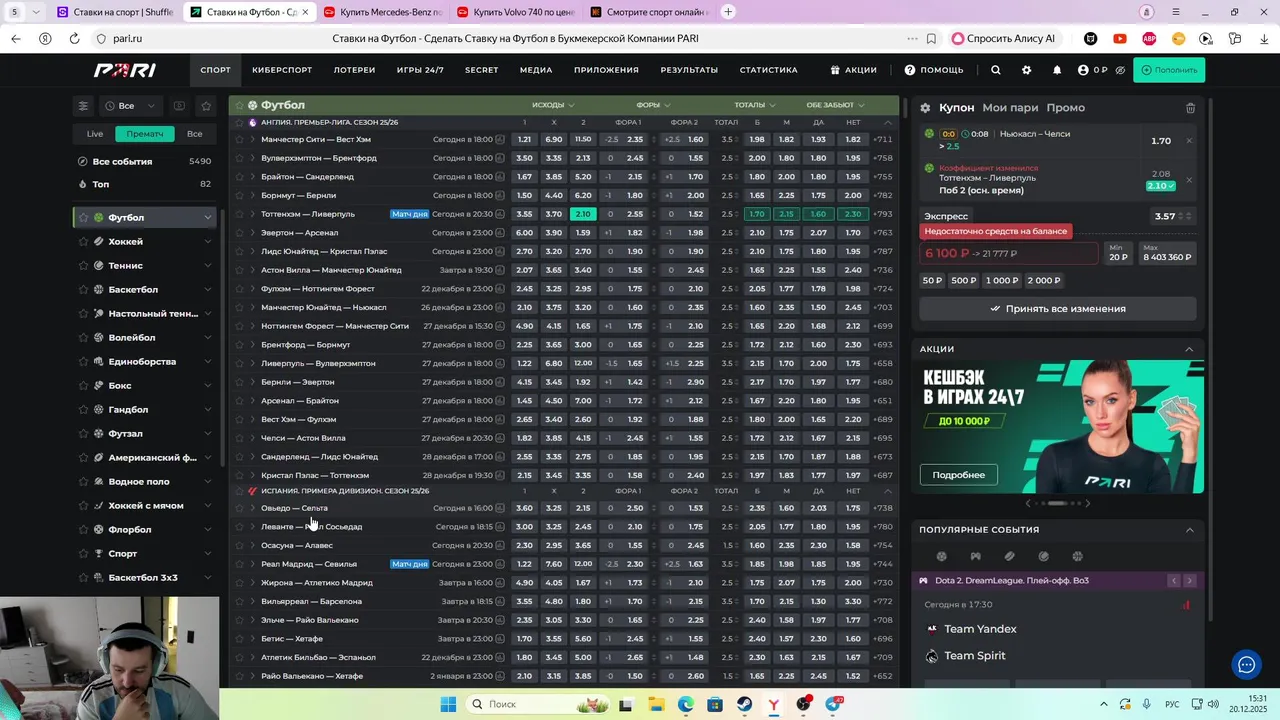The image size is (1280, 720).
Task: Open the notifications bell icon
Action: click(x=1057, y=70)
